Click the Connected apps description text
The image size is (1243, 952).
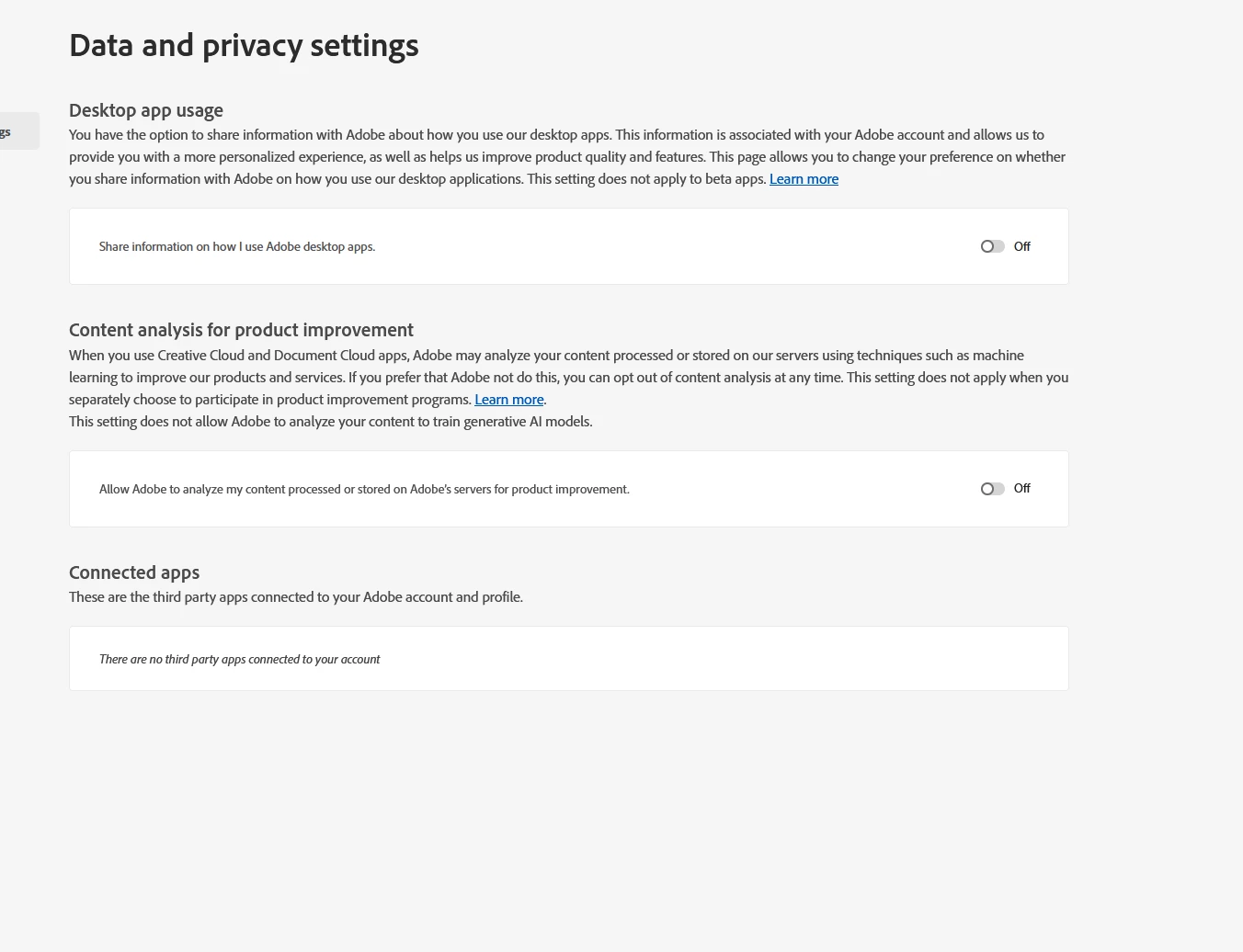[296, 597]
